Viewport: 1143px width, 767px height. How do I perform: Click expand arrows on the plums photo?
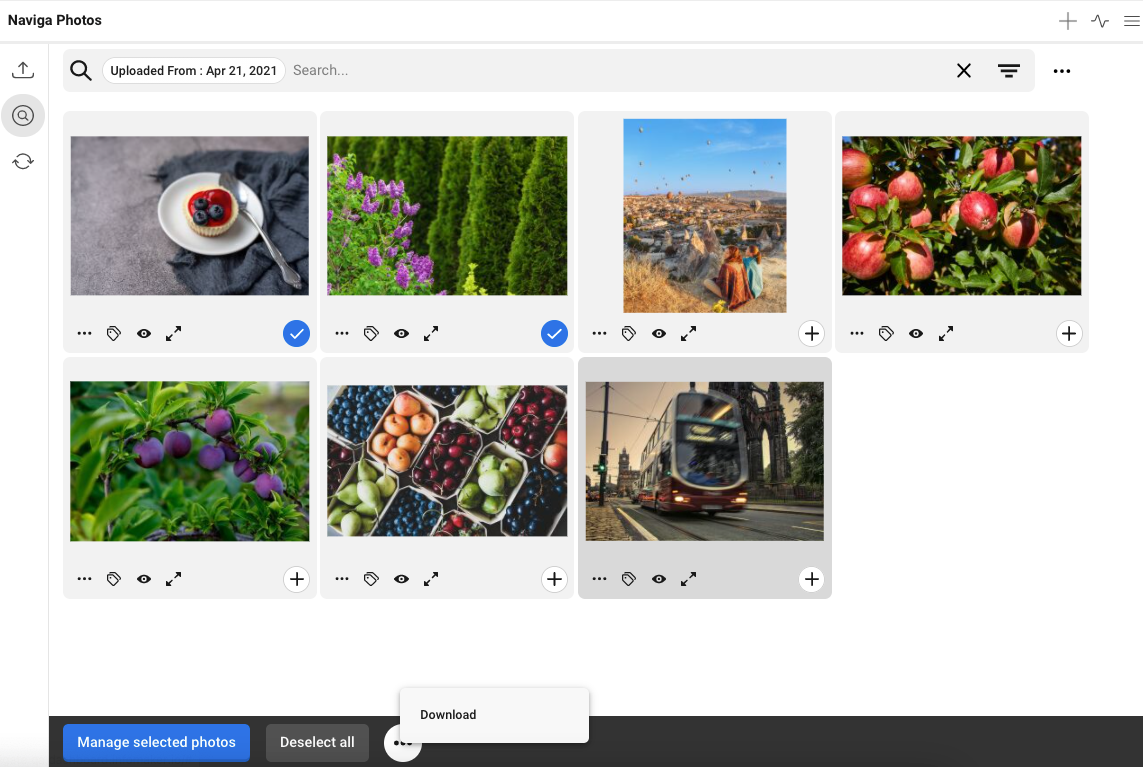pyautogui.click(x=173, y=579)
